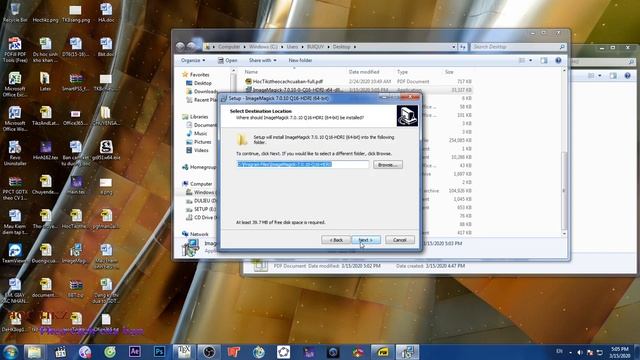Image resolution: width=640 pixels, height=360 pixels.
Task: Click New folder in Explorer toolbar
Action: [x=300, y=60]
